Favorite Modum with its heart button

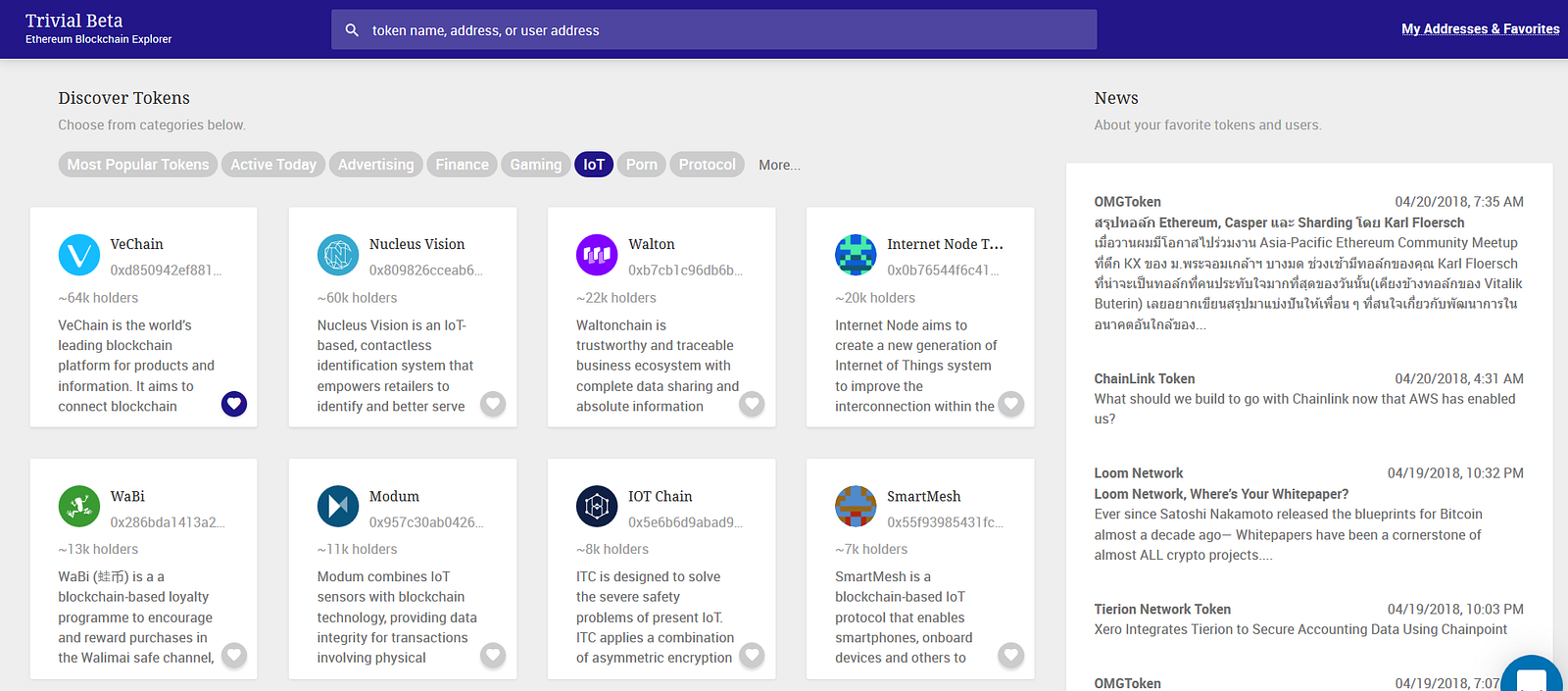493,656
